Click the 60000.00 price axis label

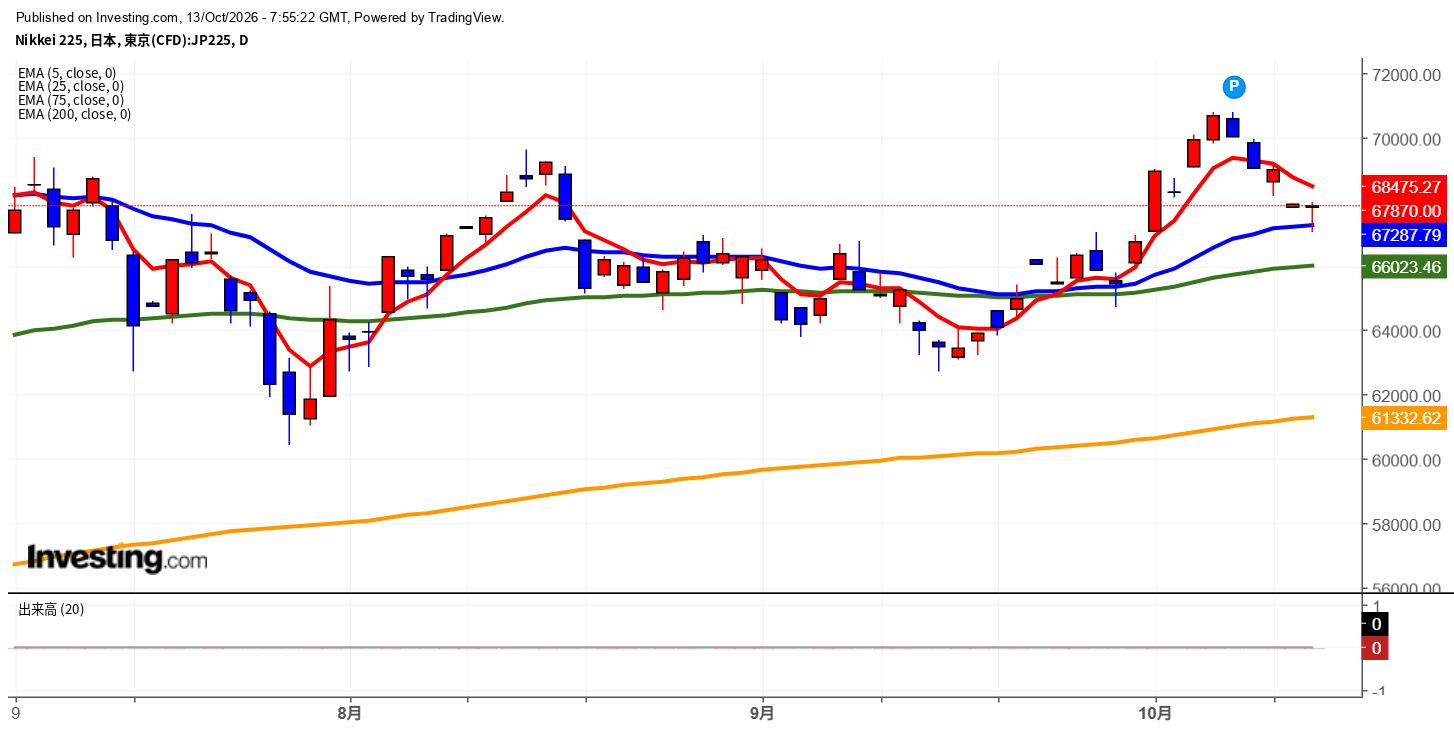coord(1406,460)
